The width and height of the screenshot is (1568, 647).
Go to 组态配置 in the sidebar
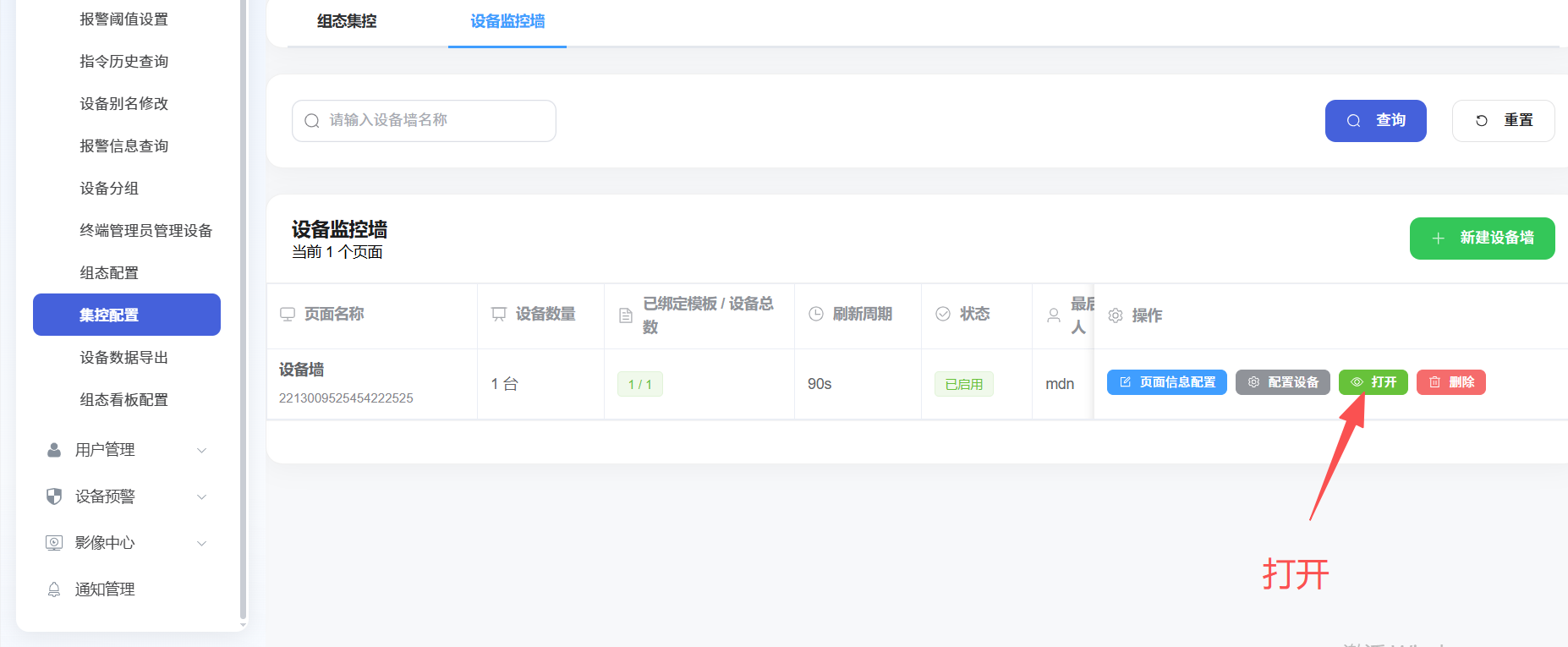(109, 272)
